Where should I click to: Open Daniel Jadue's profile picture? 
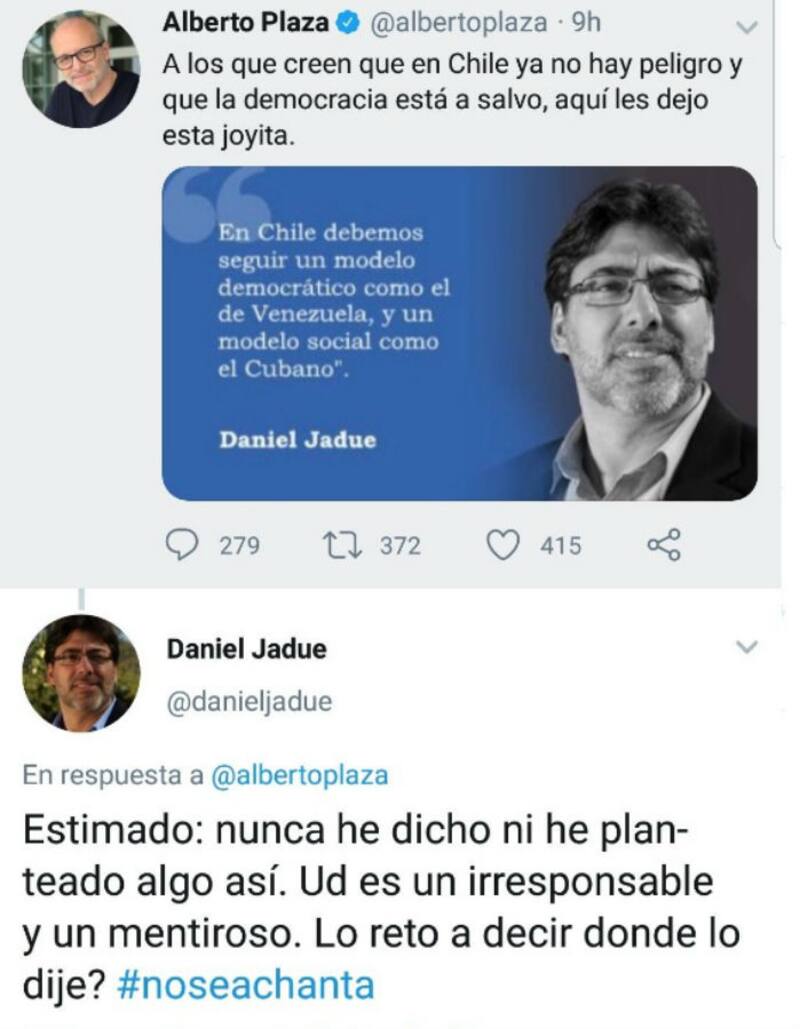[81, 673]
